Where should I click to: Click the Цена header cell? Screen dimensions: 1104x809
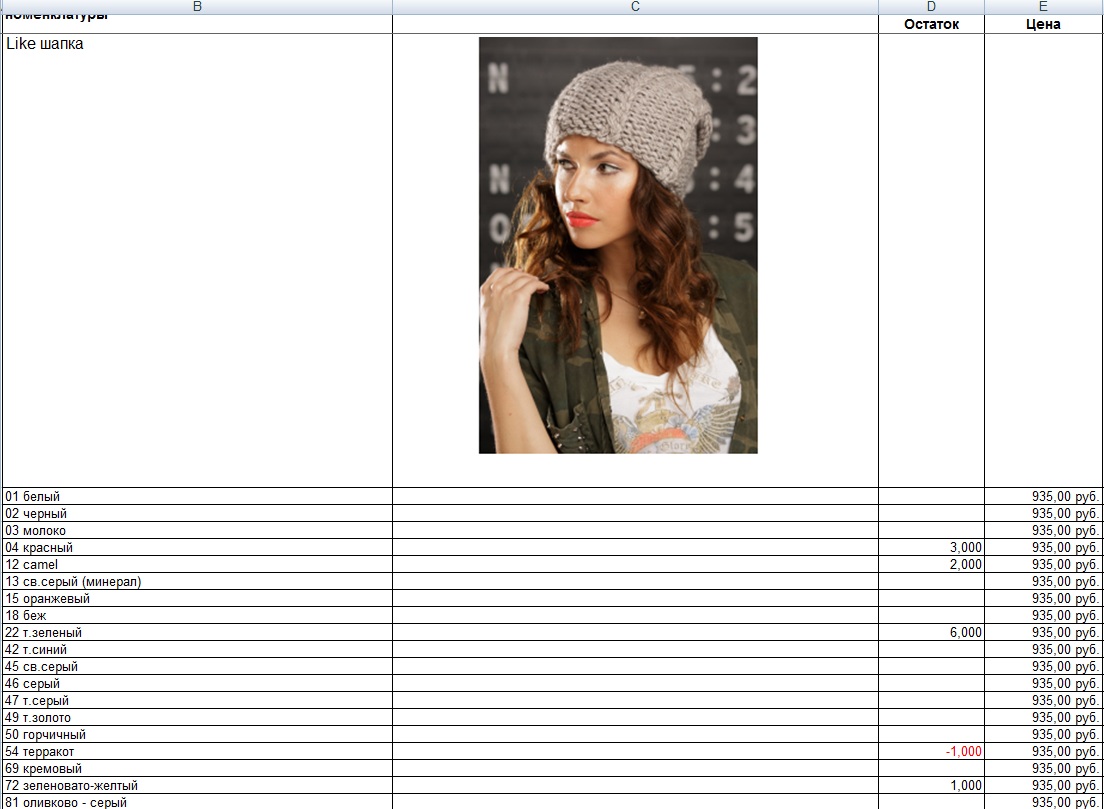(1043, 24)
